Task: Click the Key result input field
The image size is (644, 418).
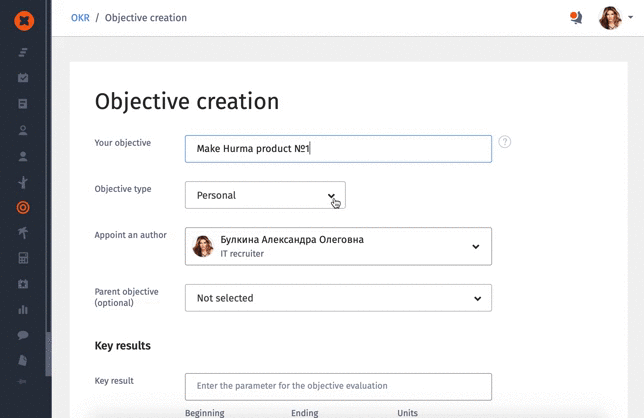Action: tap(338, 386)
